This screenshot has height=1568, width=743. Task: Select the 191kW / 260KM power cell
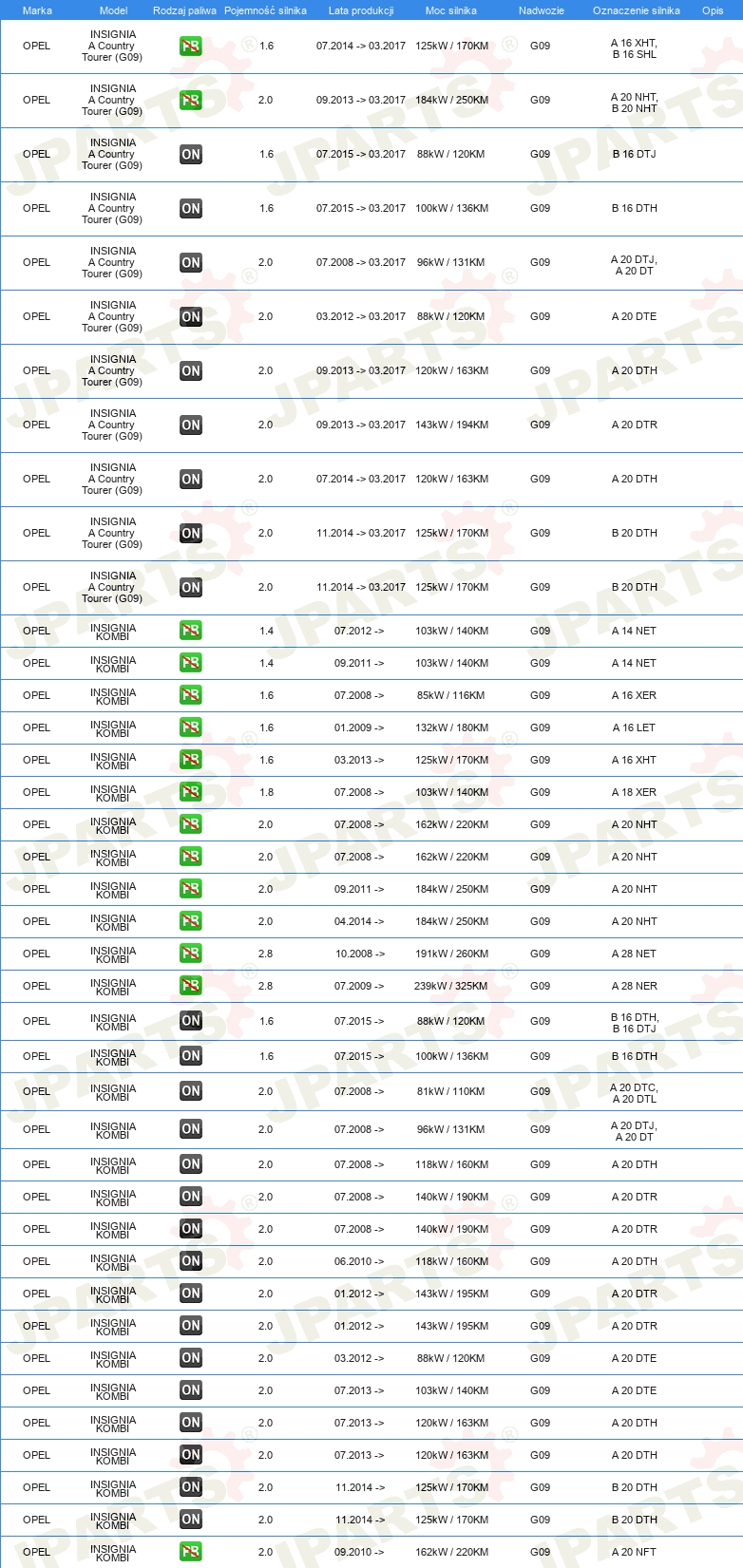pos(451,954)
